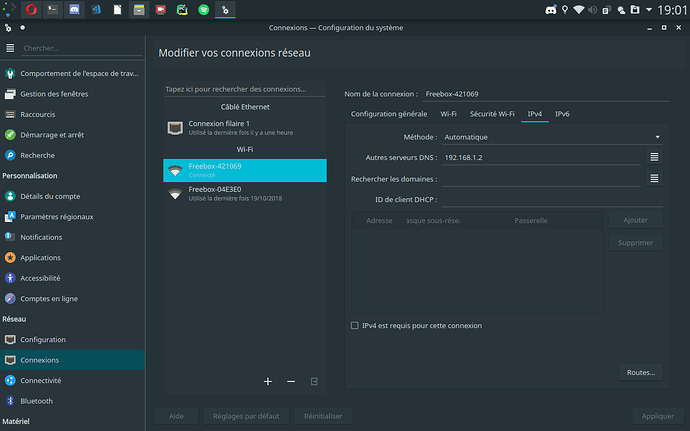Image resolution: width=690 pixels, height=431 pixels.
Task: Select Freebox-04E3E0 Wi-Fi connection
Action: point(245,193)
